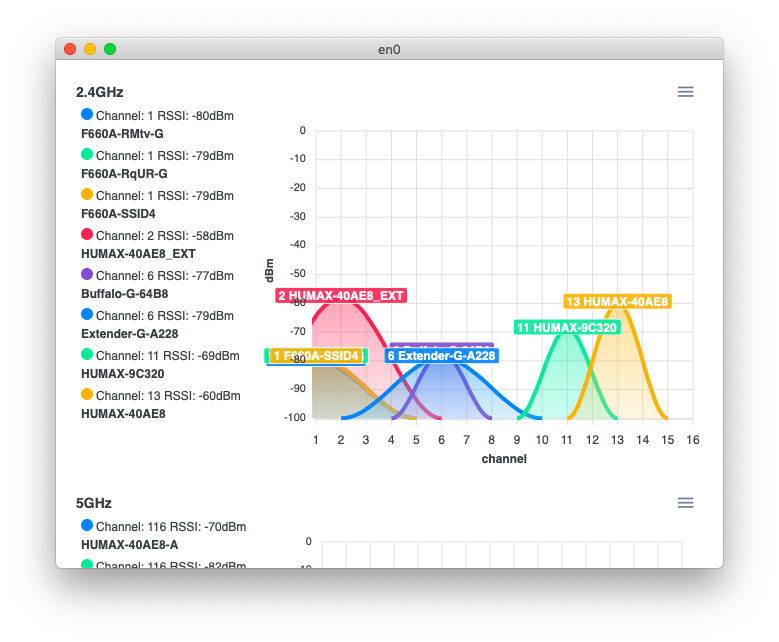Click the green macOS zoom window button
This screenshot has width=779, height=642.
coord(110,49)
